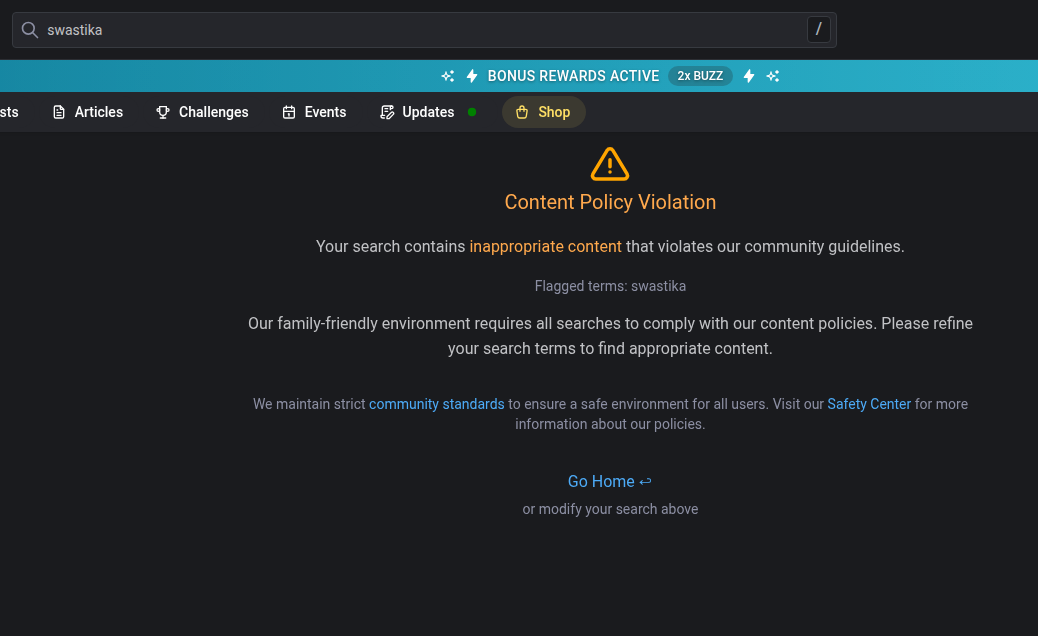Click the lightning bolt right of 2x BUZZ
The width and height of the screenshot is (1038, 636).
pos(749,76)
